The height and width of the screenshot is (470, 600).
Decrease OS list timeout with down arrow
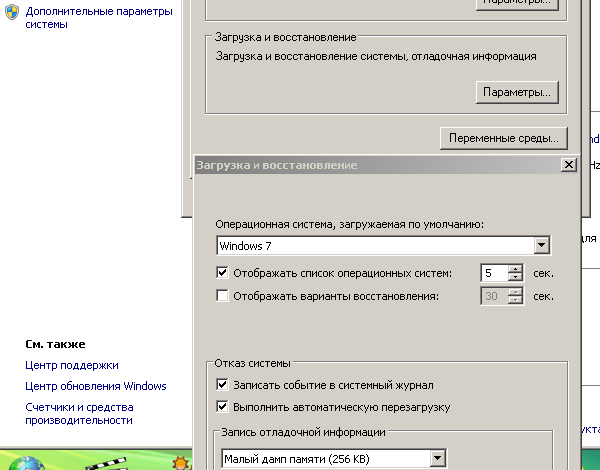tap(515, 277)
